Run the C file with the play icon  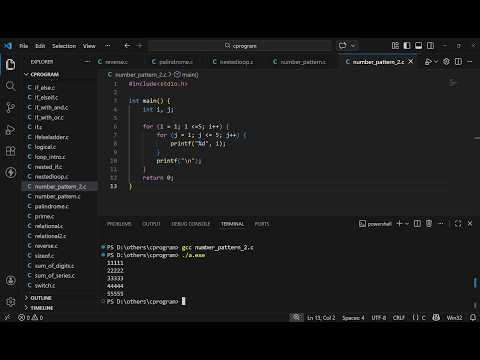[x=428, y=62]
